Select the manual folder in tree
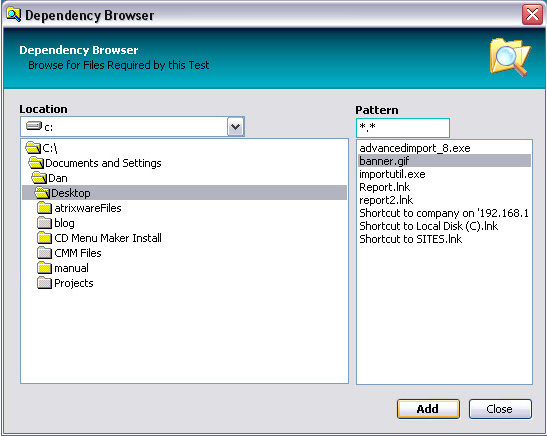 [71, 268]
